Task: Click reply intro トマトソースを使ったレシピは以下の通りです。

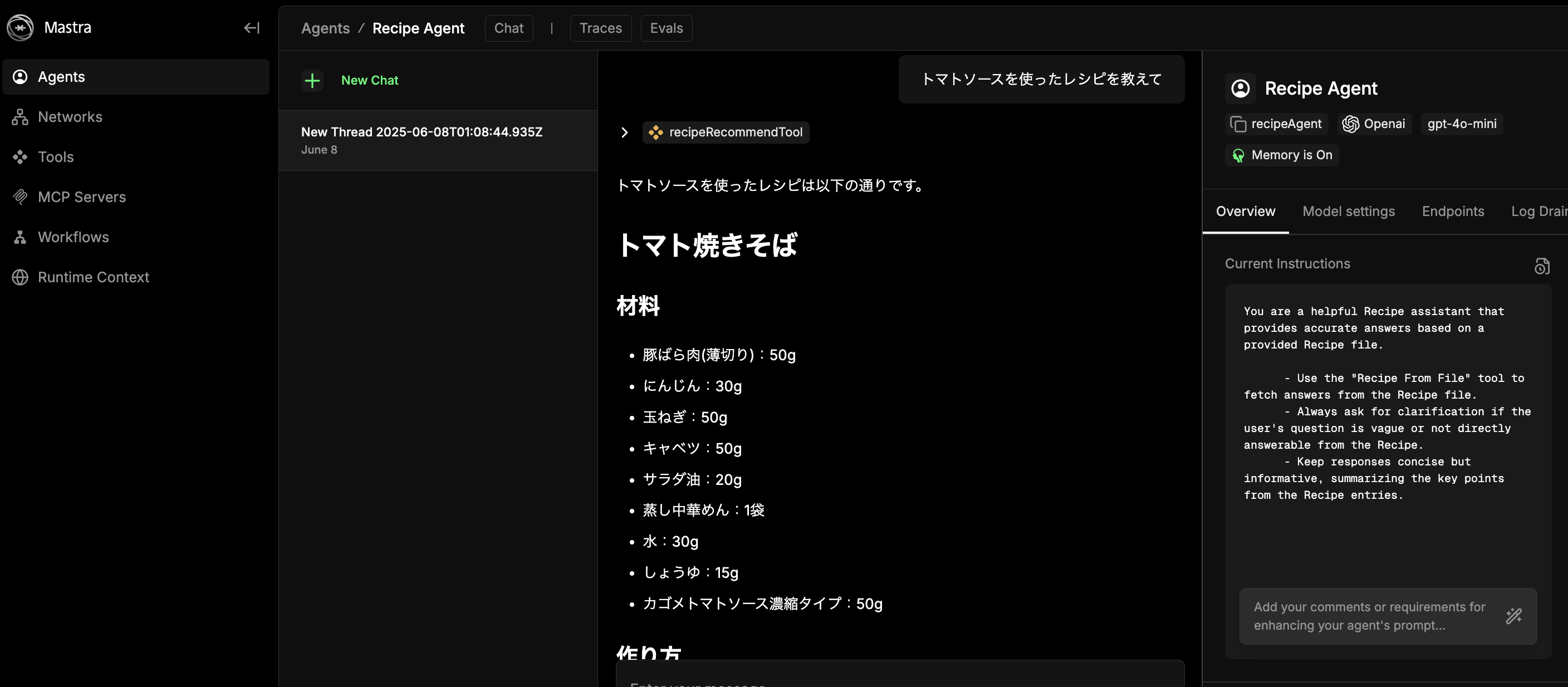Action: (771, 185)
